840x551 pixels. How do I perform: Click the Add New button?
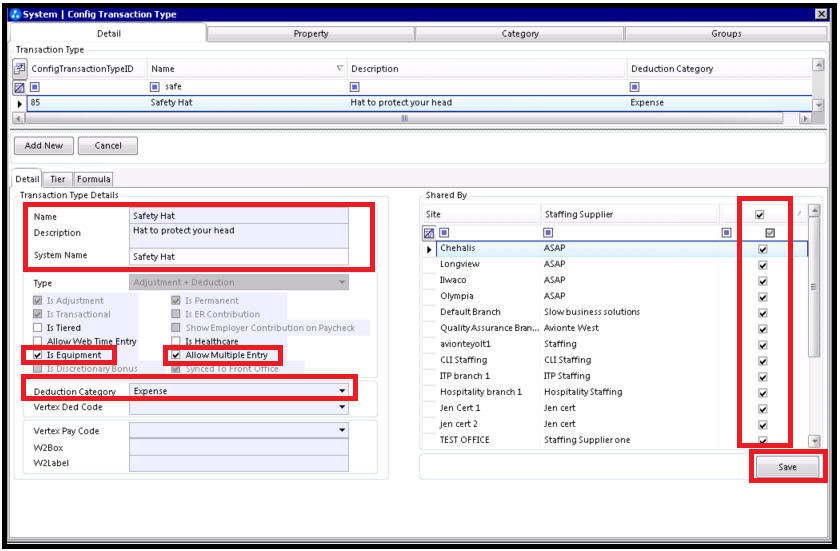coord(43,146)
